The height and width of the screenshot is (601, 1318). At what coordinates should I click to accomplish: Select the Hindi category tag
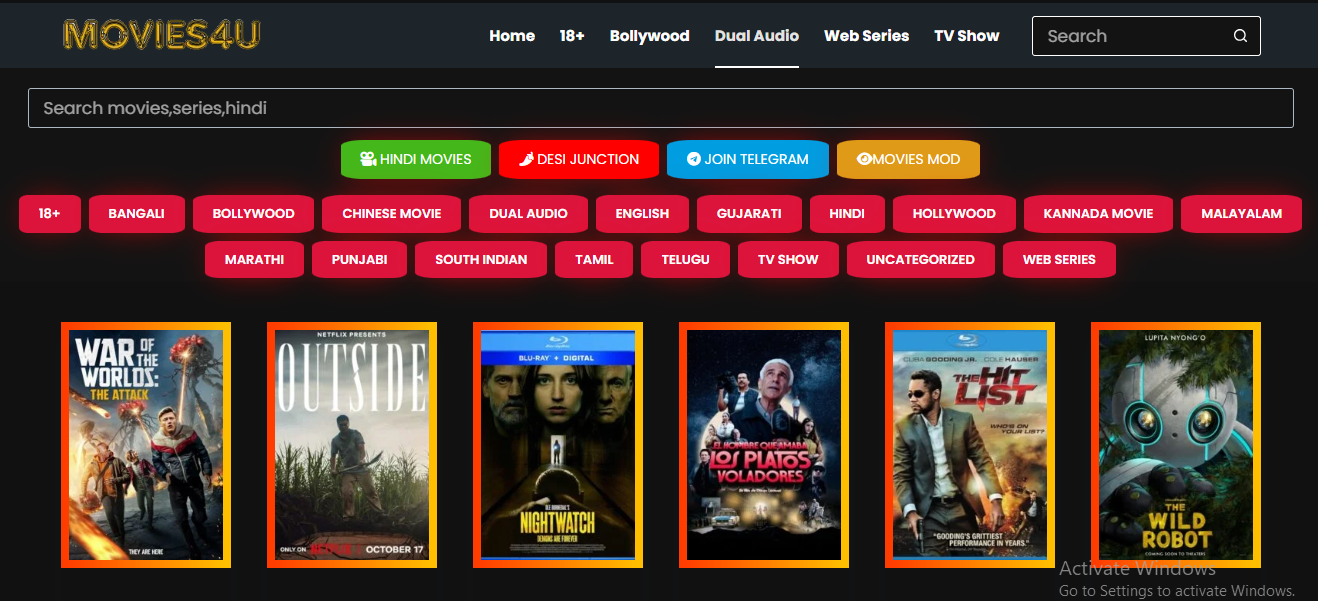847,213
